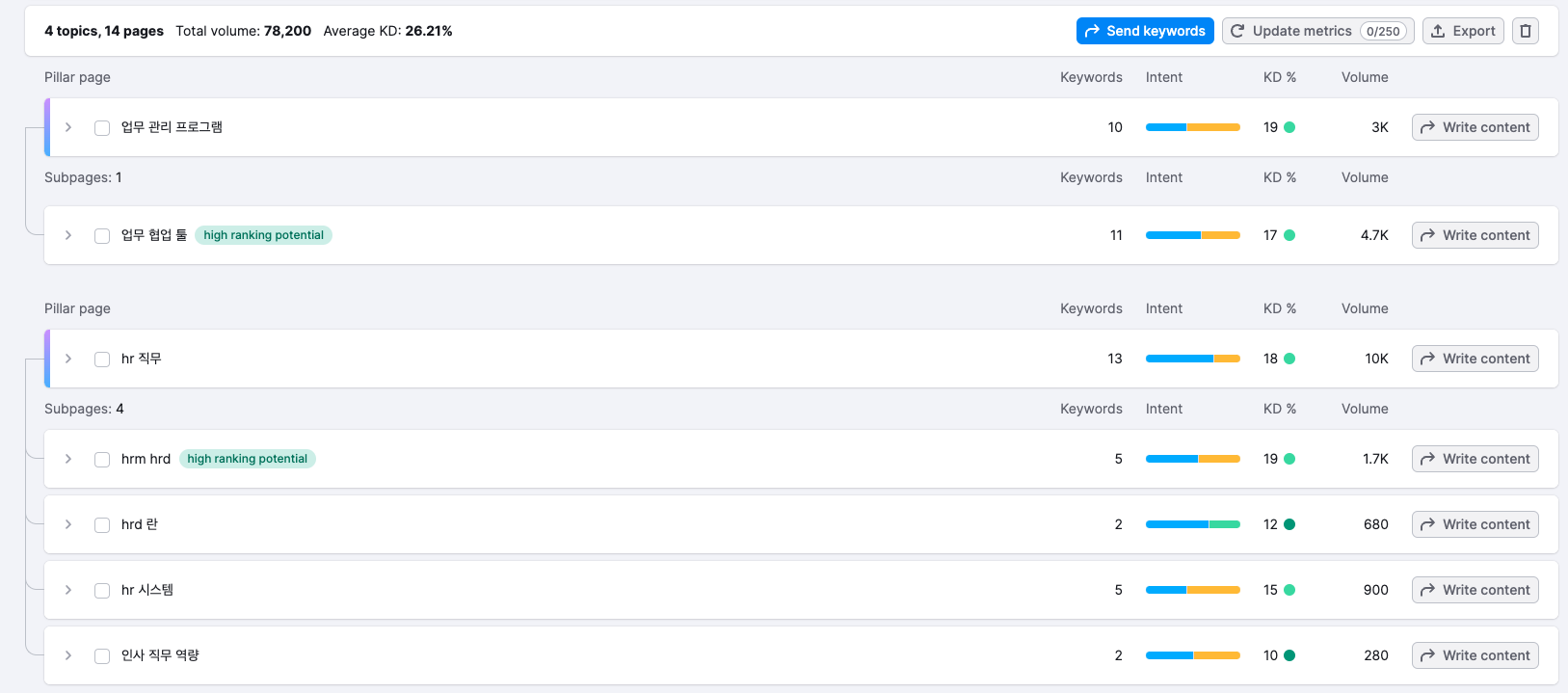Image resolution: width=1568 pixels, height=693 pixels.
Task: Select the 업무 관리 프로그램 checkbox
Action: point(102,128)
